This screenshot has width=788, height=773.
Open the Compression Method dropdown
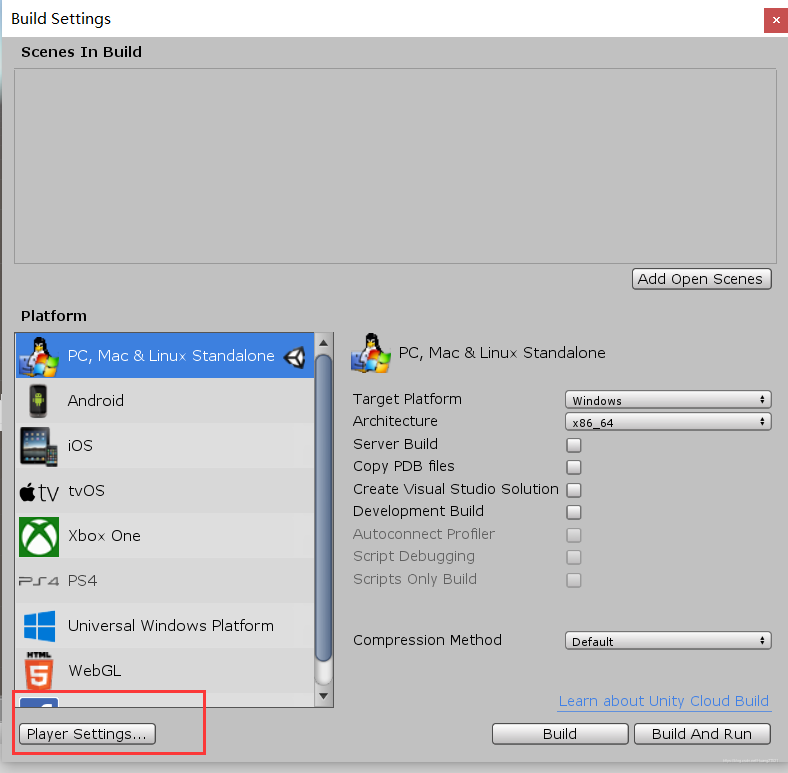tap(668, 641)
